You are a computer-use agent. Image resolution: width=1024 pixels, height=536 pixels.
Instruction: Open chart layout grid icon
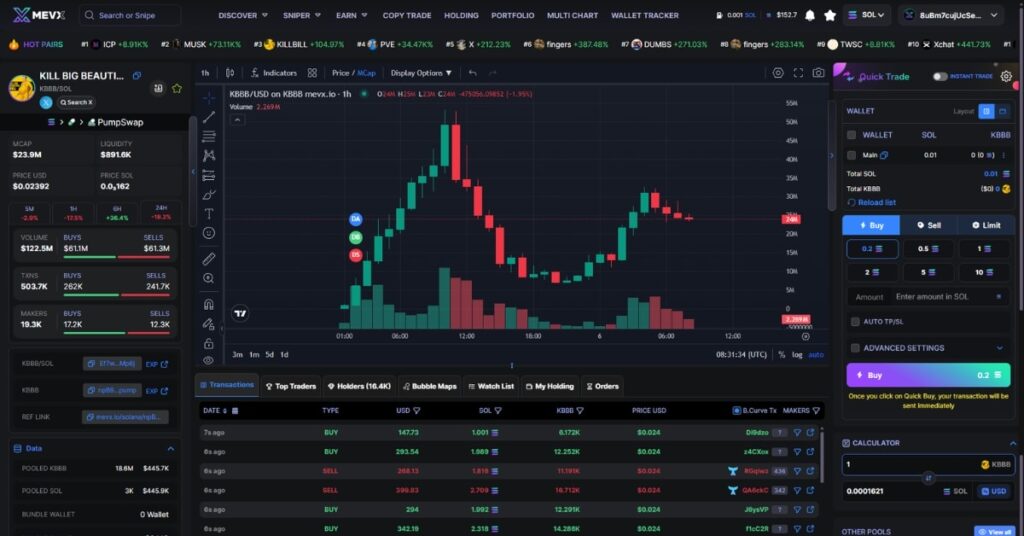312,73
